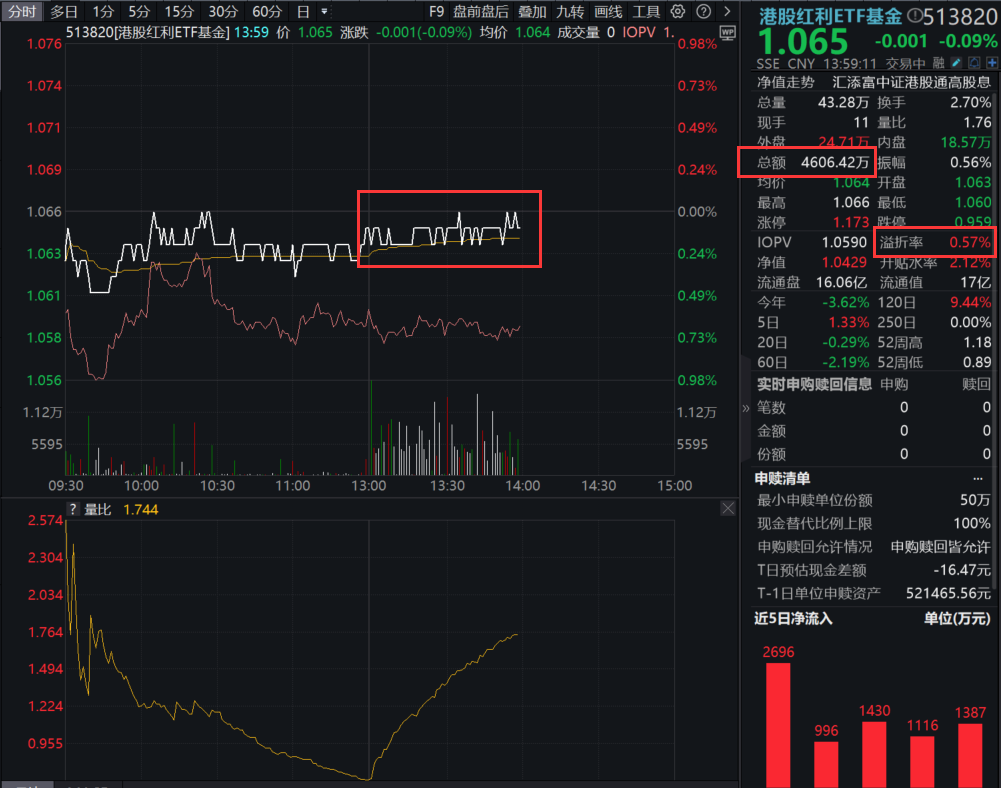Close the 量比 indicator panel
Viewport: 1001px width, 788px height.
728,508
